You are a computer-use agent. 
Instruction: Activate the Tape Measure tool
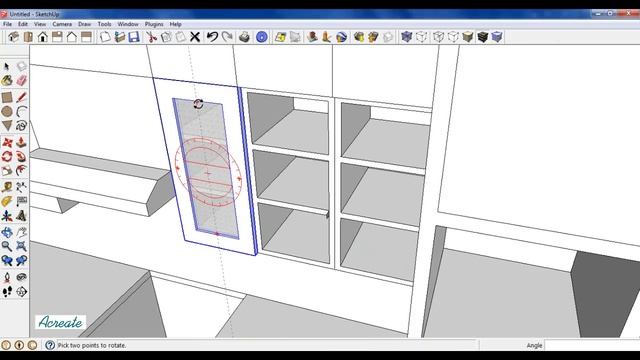click(7, 187)
